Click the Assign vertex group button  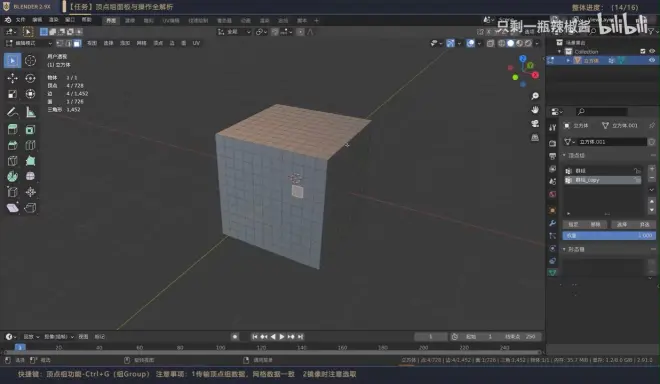(573, 224)
